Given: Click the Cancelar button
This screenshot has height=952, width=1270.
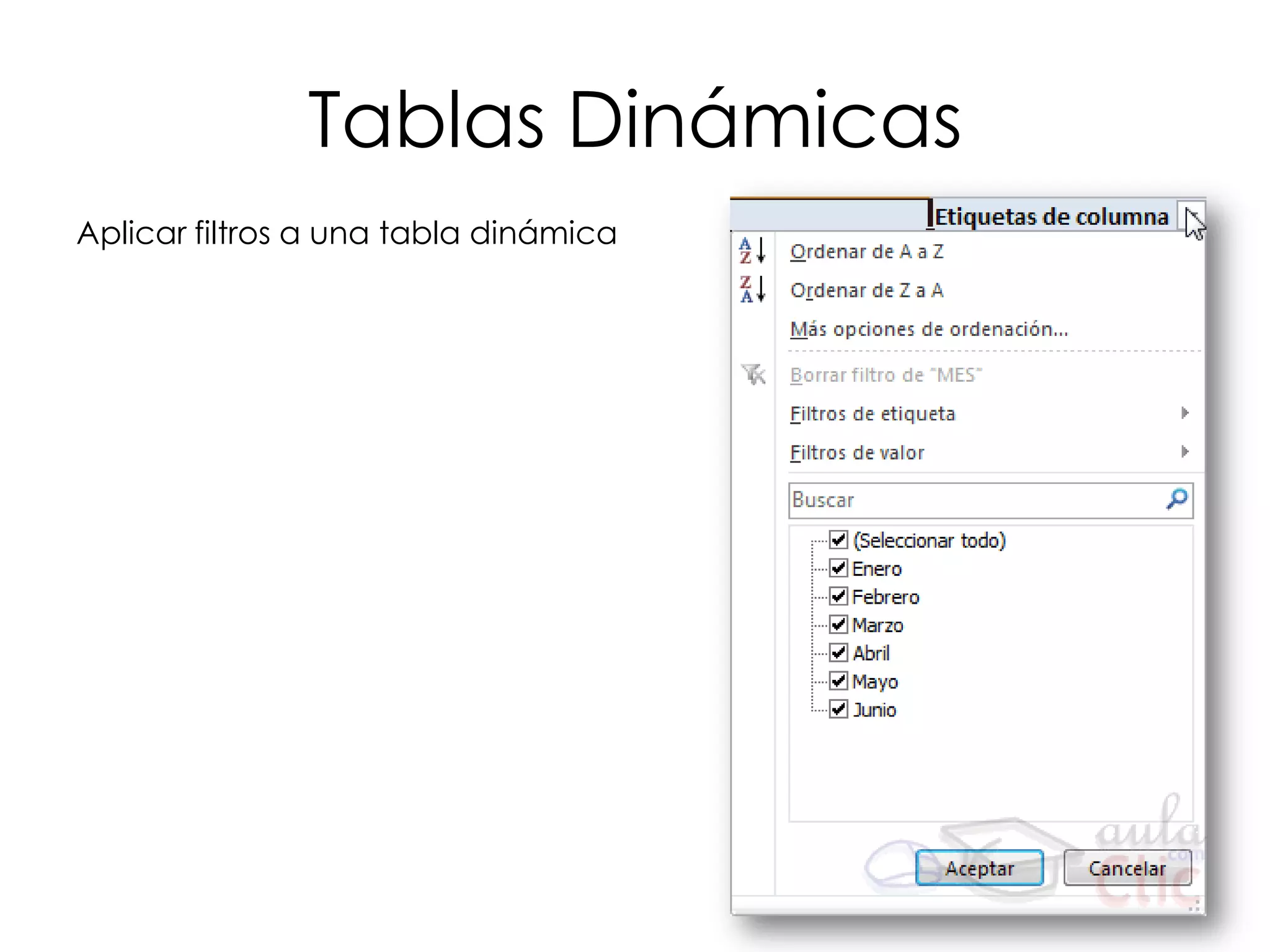Looking at the screenshot, I should 1127,868.
